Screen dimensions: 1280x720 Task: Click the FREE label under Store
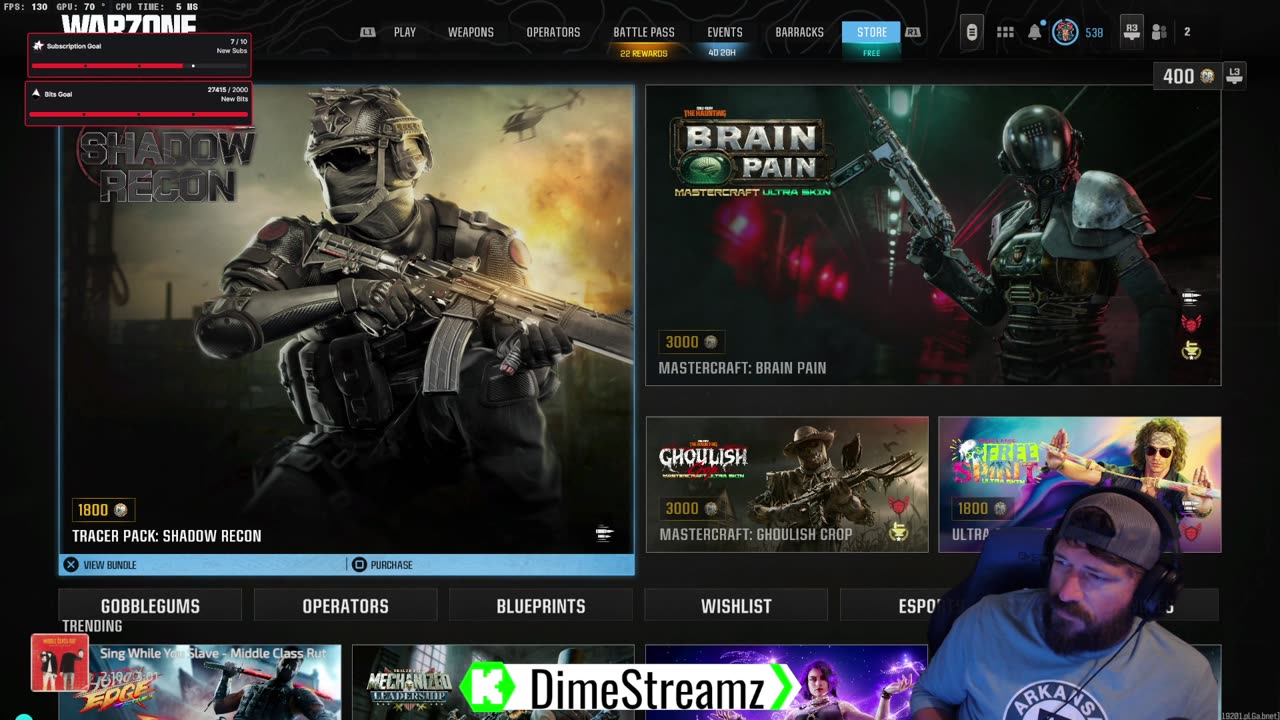point(872,53)
